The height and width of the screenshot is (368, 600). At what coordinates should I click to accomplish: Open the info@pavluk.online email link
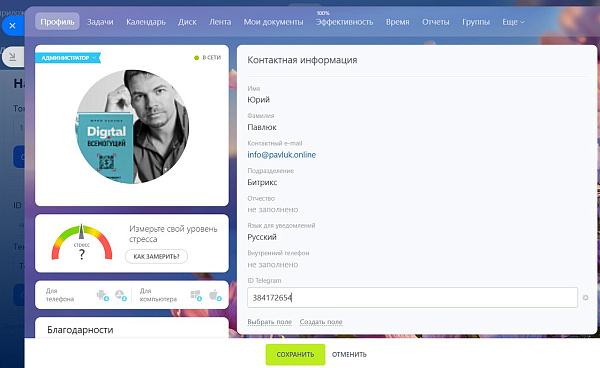pyautogui.click(x=282, y=155)
